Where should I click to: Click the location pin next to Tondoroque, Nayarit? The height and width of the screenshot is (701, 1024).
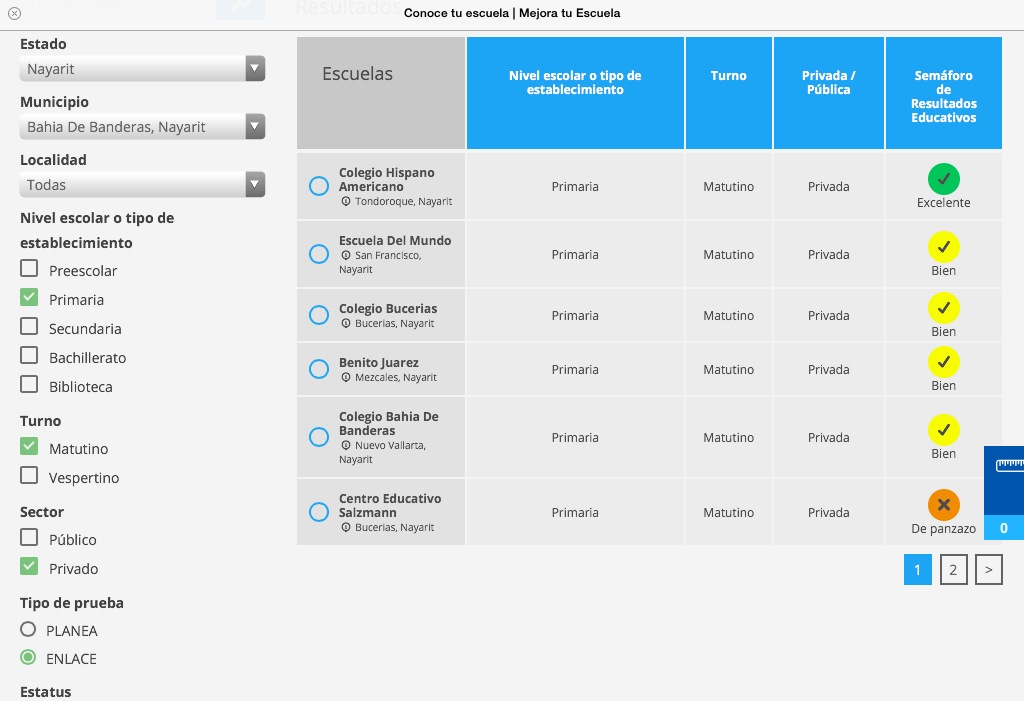(x=346, y=202)
